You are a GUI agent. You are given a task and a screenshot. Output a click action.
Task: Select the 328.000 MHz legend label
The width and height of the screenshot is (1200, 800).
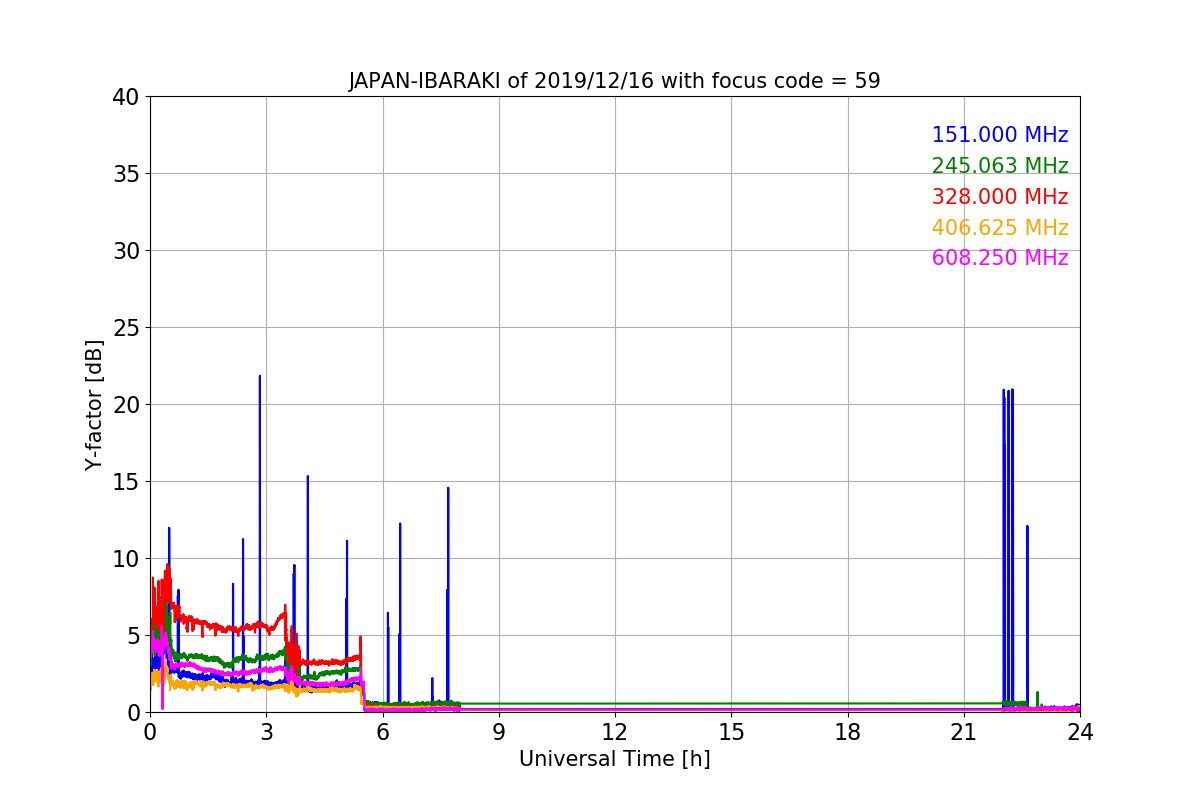999,197
